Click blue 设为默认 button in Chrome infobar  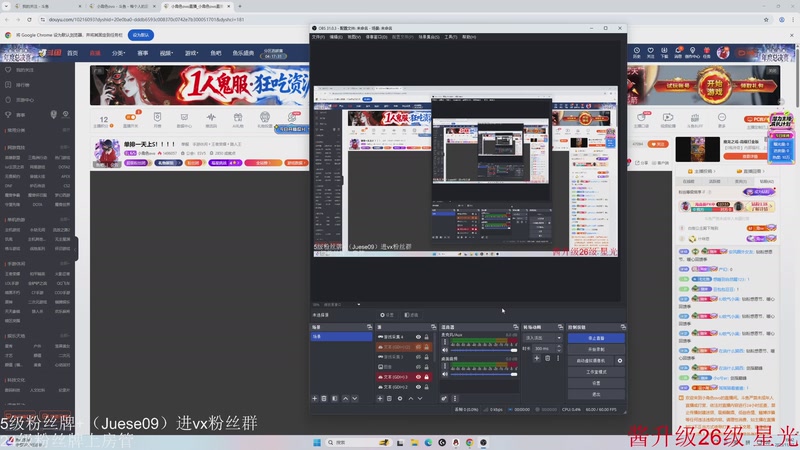pyautogui.click(x=141, y=35)
